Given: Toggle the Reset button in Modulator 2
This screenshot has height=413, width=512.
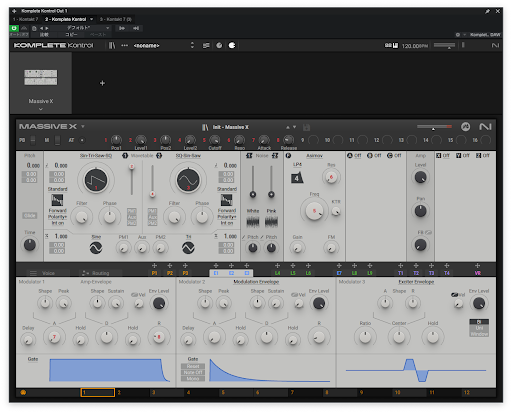Looking at the screenshot, I should click(193, 366).
